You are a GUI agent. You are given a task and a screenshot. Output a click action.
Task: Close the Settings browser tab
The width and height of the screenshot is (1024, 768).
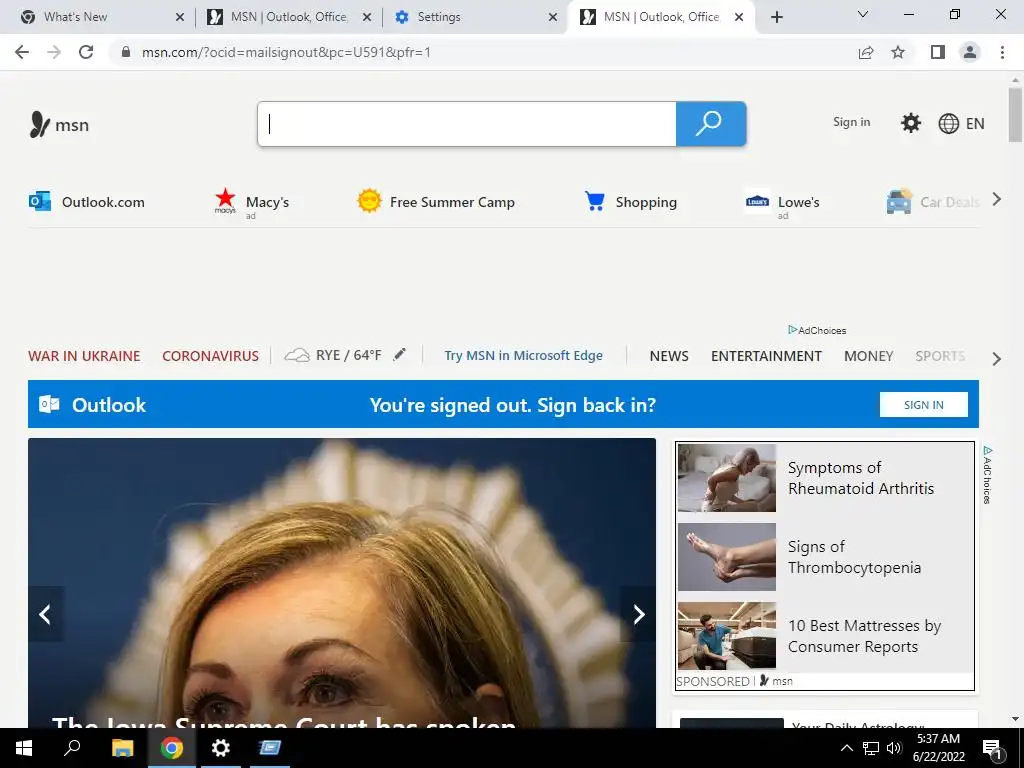(x=552, y=17)
